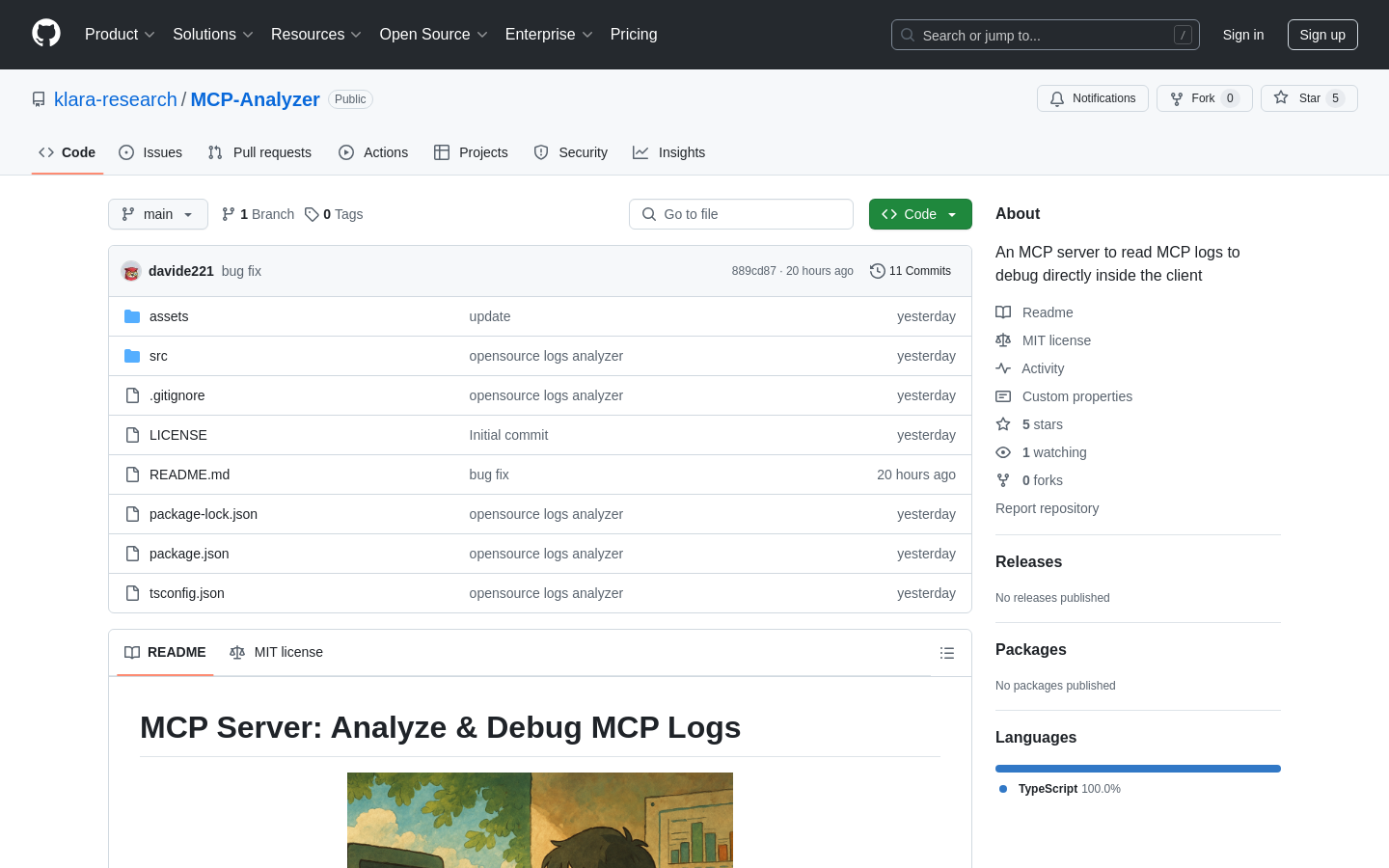1389x868 pixels.
Task: Click the tag icon next to Tags
Action: point(312,214)
